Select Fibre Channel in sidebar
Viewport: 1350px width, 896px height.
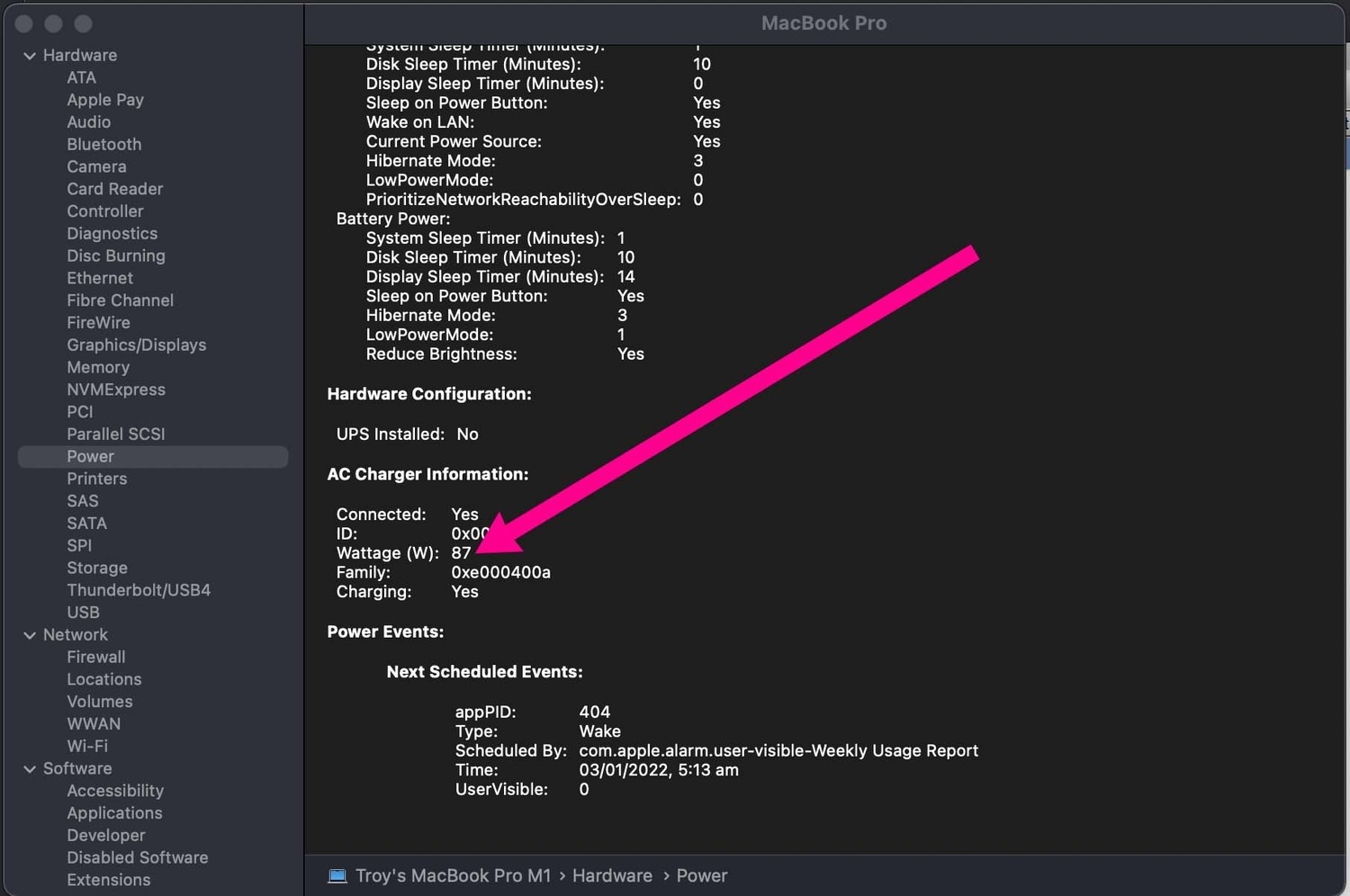[x=120, y=300]
